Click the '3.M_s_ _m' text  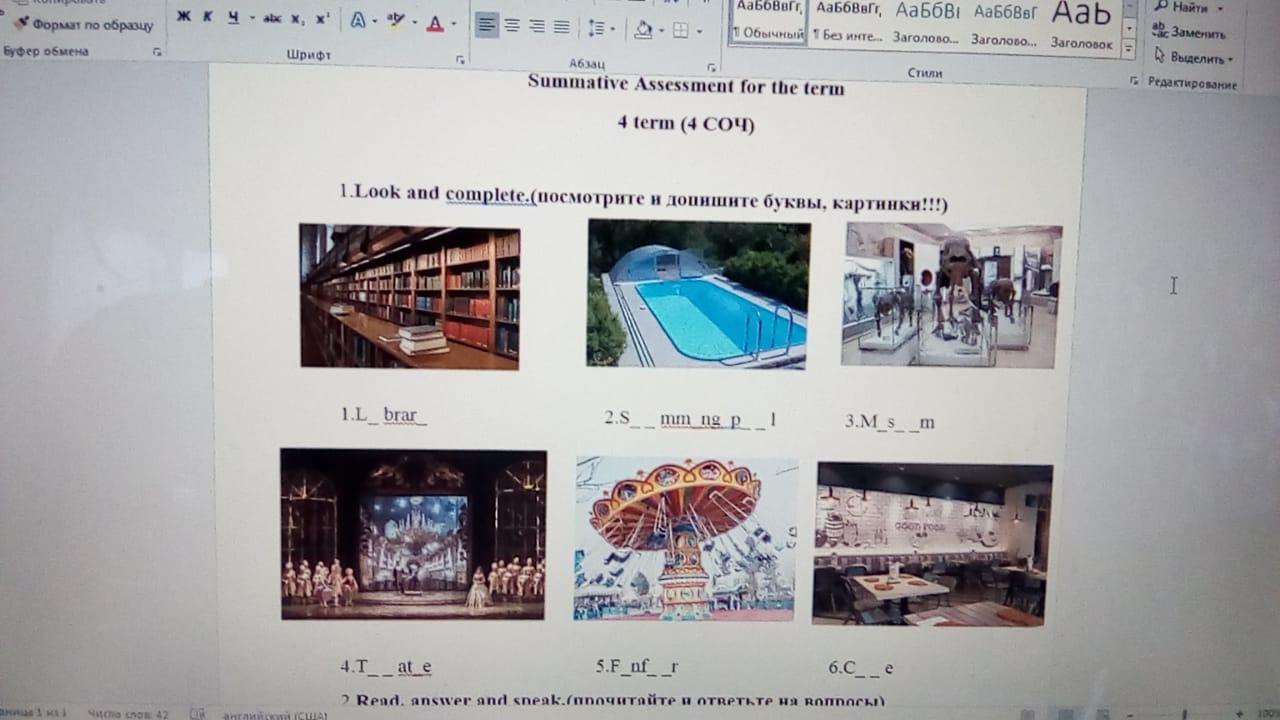(x=890, y=422)
